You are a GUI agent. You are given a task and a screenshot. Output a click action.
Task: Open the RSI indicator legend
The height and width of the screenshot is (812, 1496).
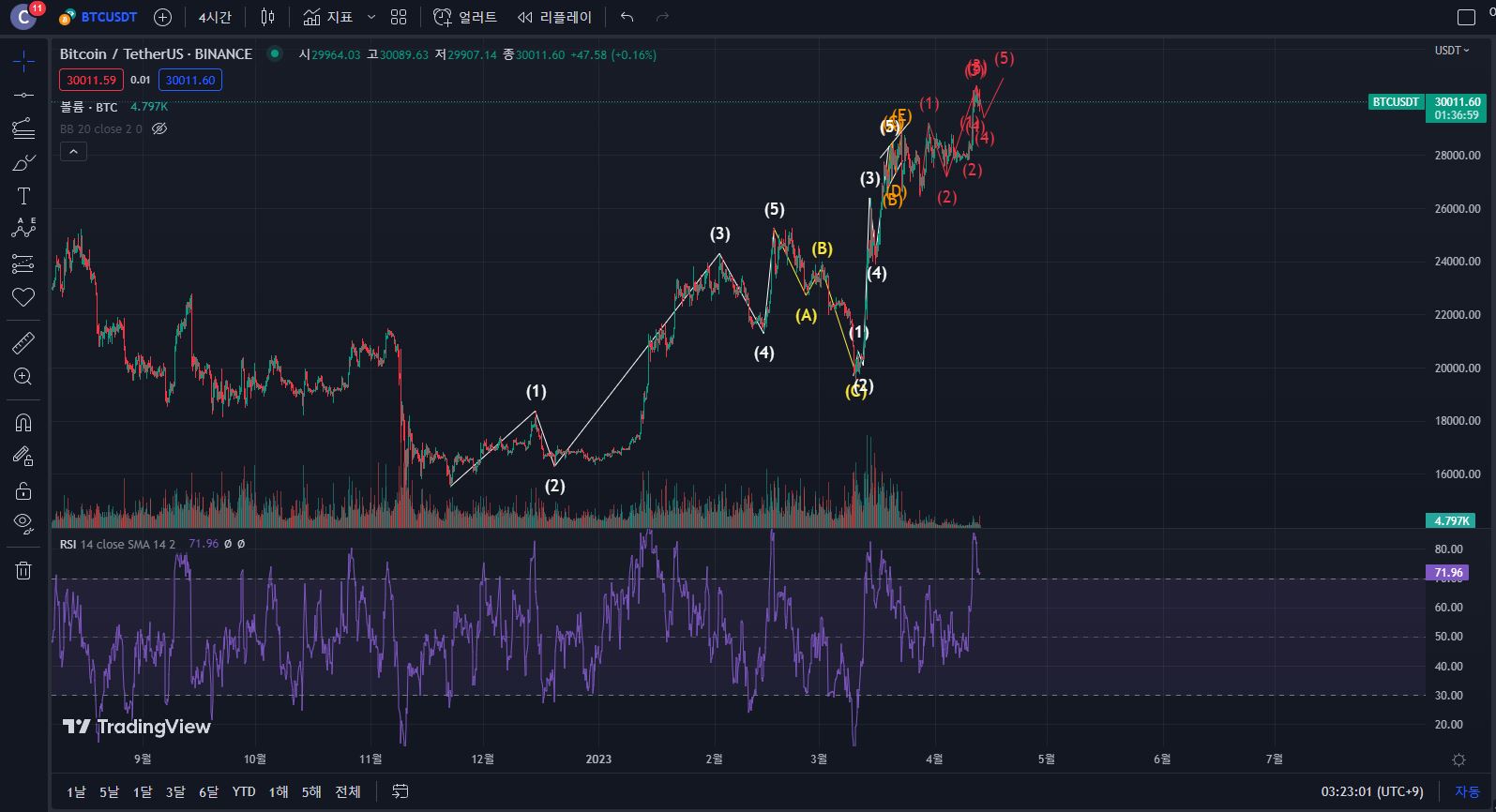coord(117,544)
